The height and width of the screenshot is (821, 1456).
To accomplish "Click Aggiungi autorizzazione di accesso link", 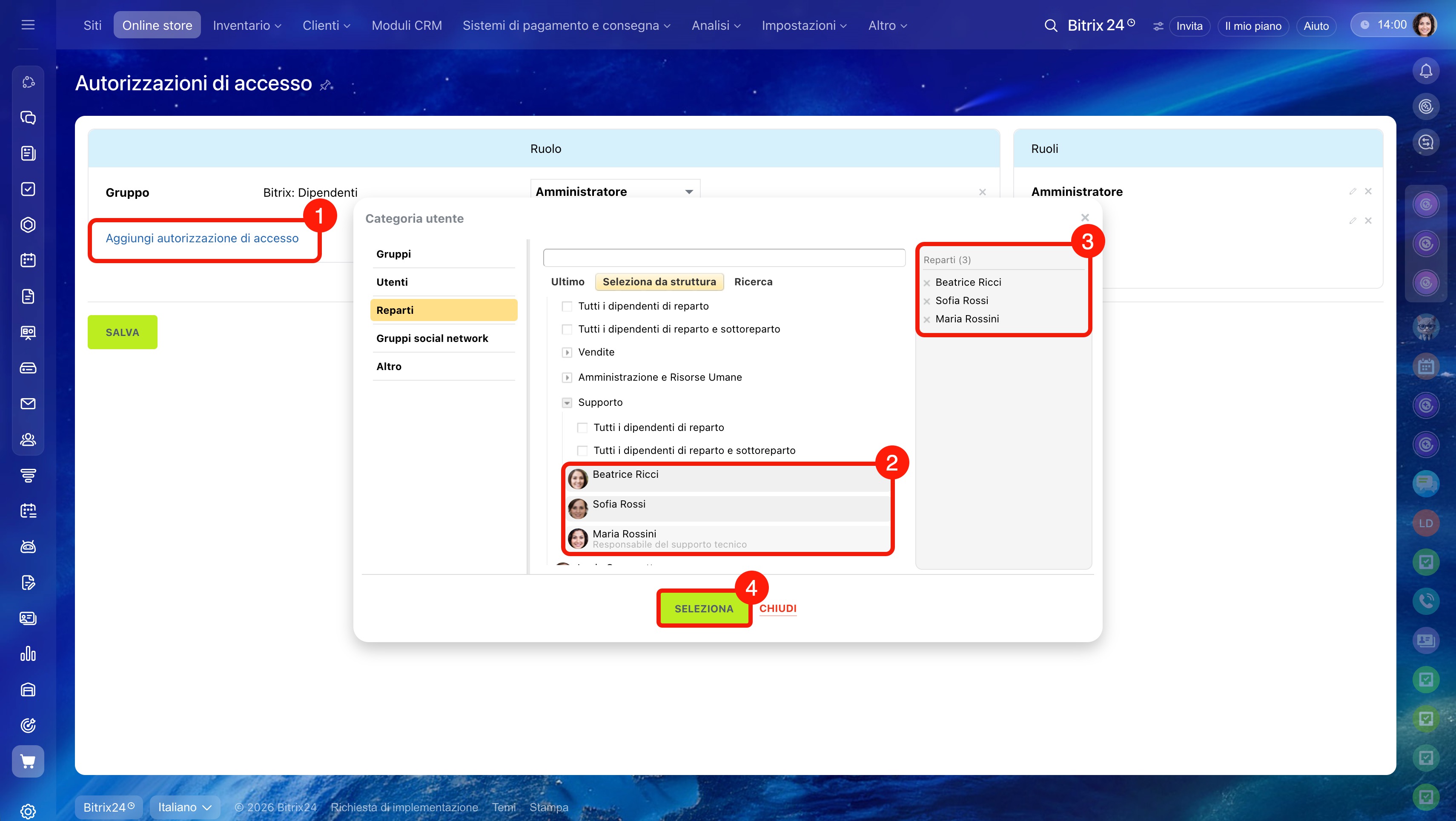I will [x=202, y=238].
